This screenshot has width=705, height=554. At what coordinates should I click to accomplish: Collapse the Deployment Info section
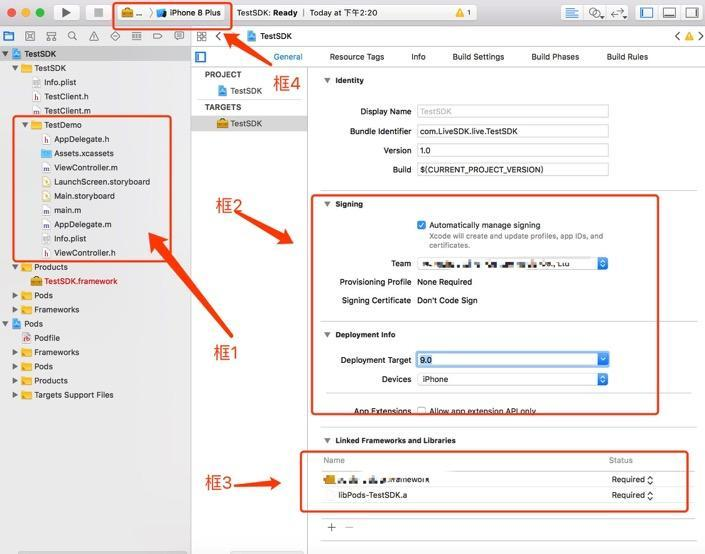(x=327, y=335)
